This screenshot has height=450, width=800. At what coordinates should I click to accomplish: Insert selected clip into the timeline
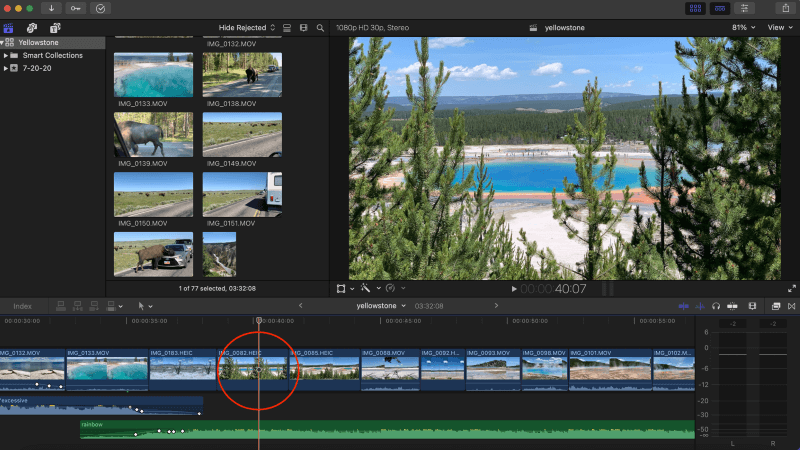[78, 306]
